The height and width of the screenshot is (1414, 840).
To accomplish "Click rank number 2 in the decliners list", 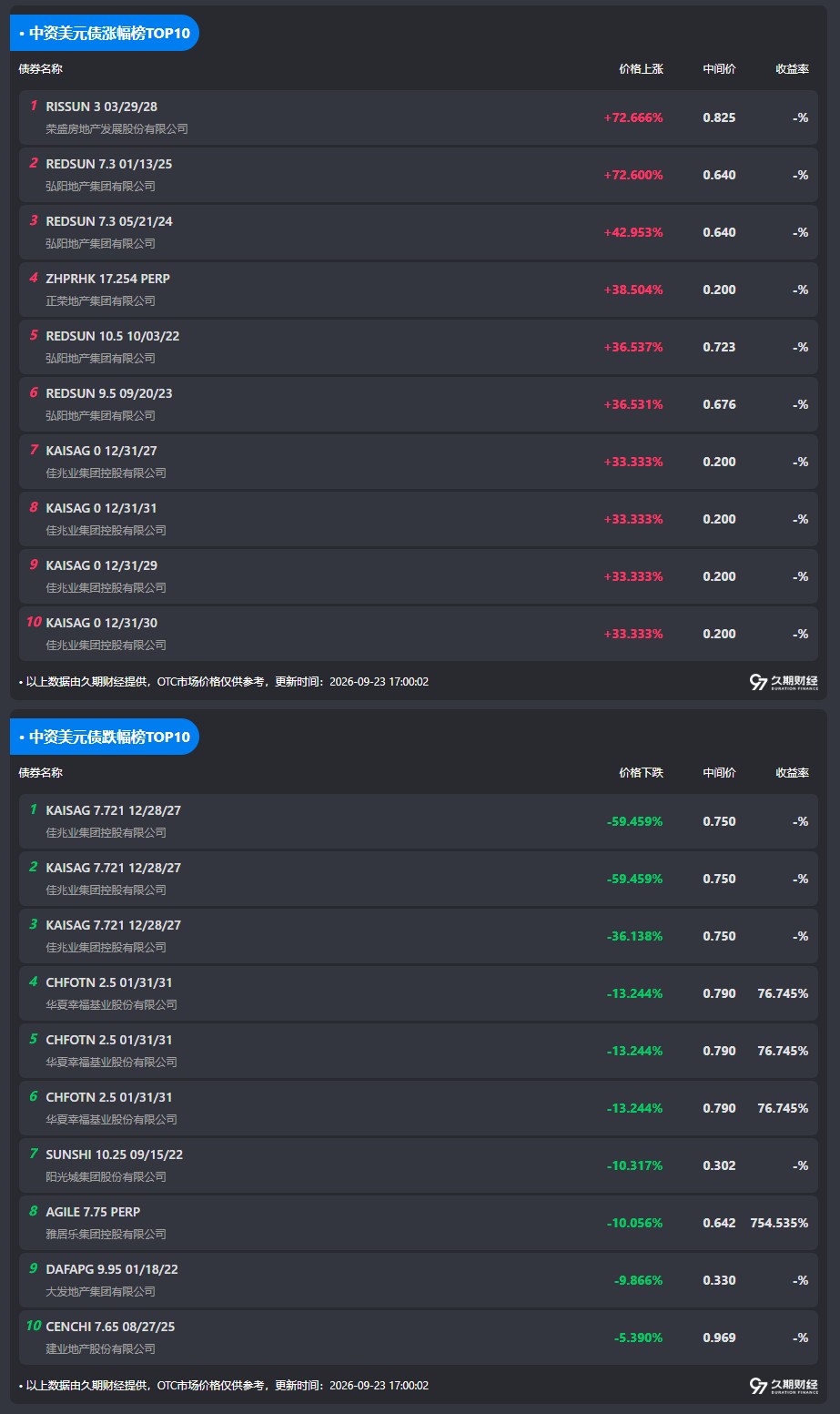I will [x=34, y=867].
